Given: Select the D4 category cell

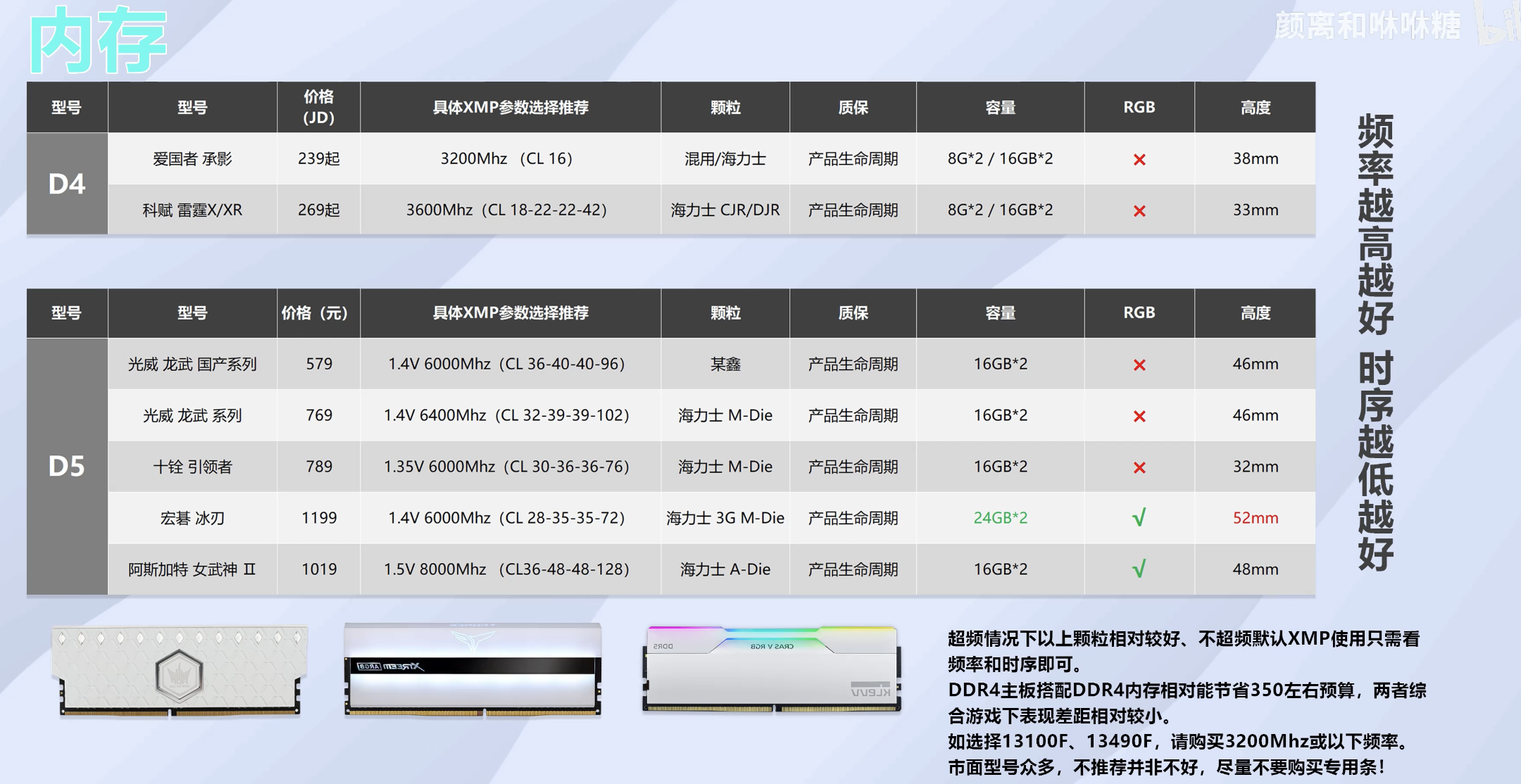Looking at the screenshot, I should [x=67, y=184].
